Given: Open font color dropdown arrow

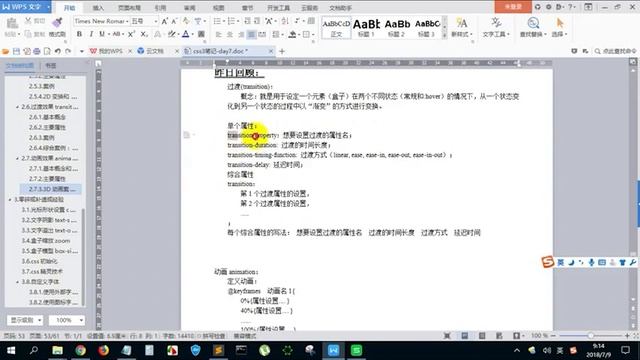Looking at the screenshot, I should 192,34.
